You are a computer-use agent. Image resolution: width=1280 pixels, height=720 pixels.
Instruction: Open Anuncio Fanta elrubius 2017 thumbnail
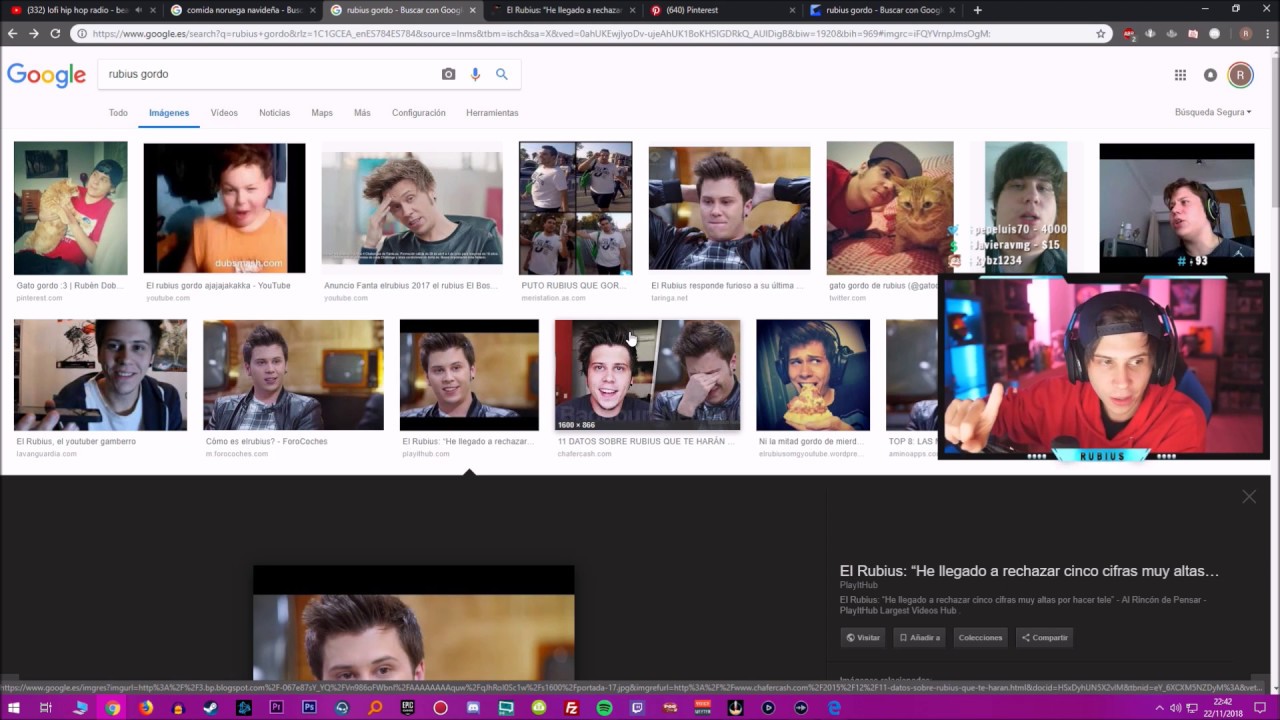click(412, 208)
